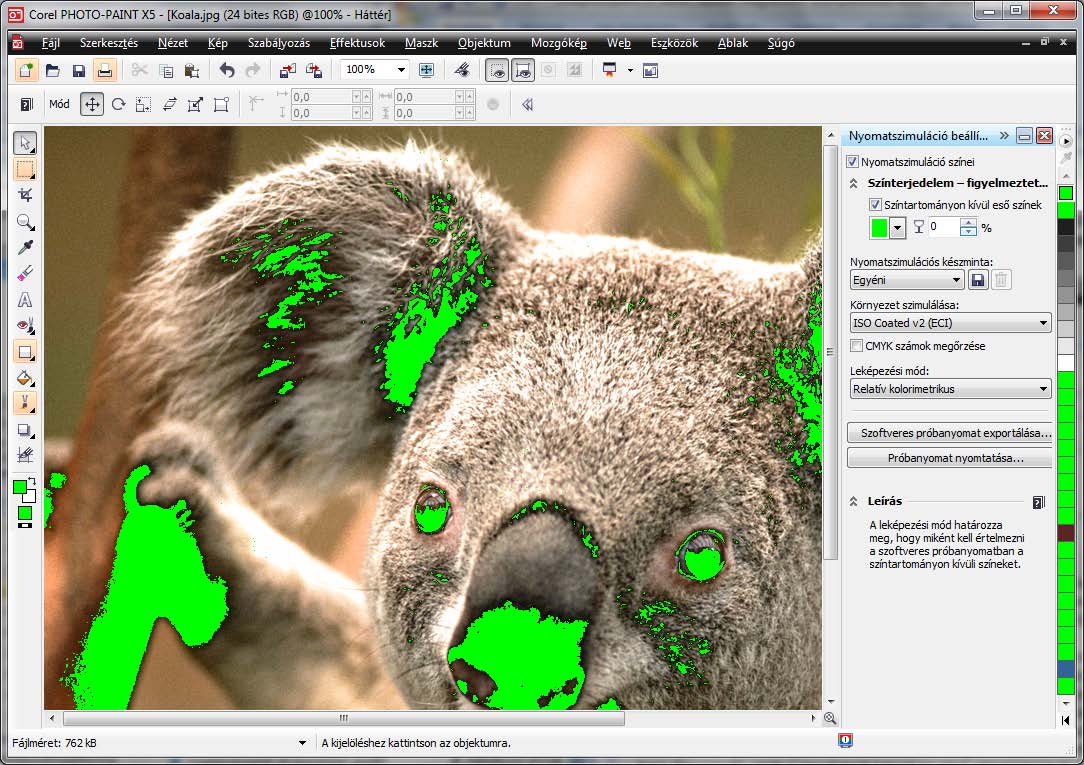Select the Rectangle shape tool
Image resolution: width=1084 pixels, height=765 pixels.
point(25,352)
